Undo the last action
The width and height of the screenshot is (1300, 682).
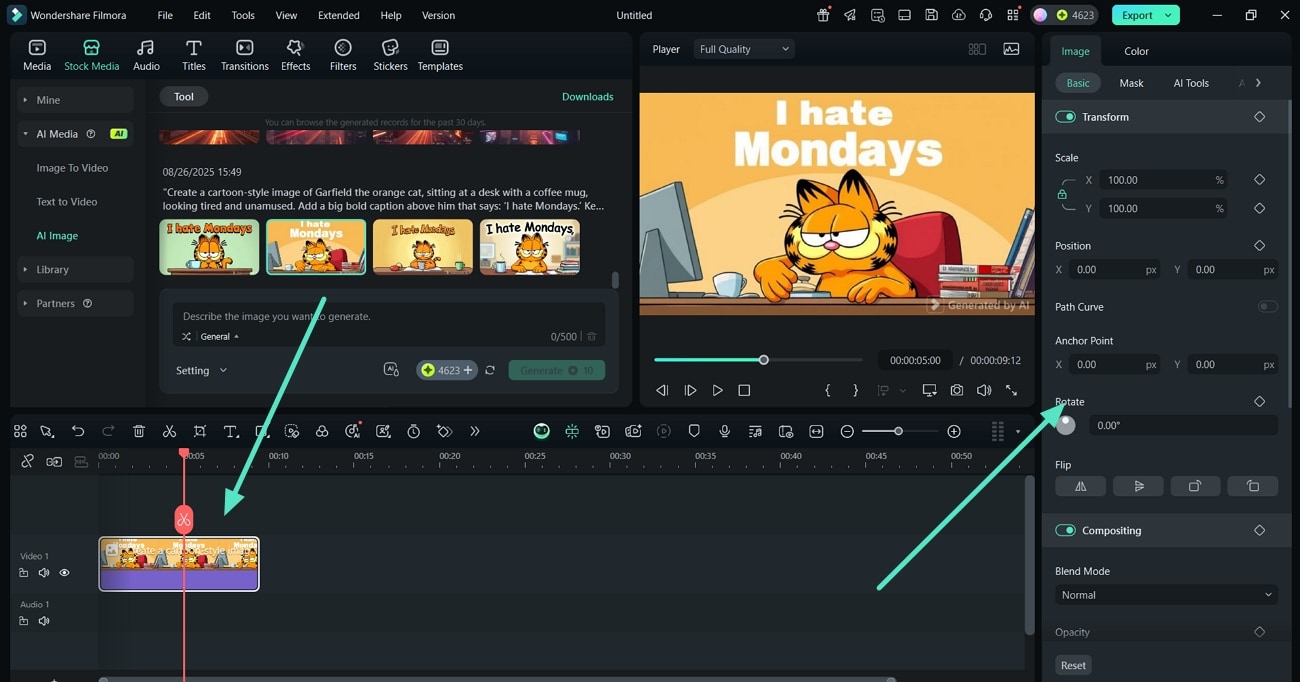click(x=78, y=431)
